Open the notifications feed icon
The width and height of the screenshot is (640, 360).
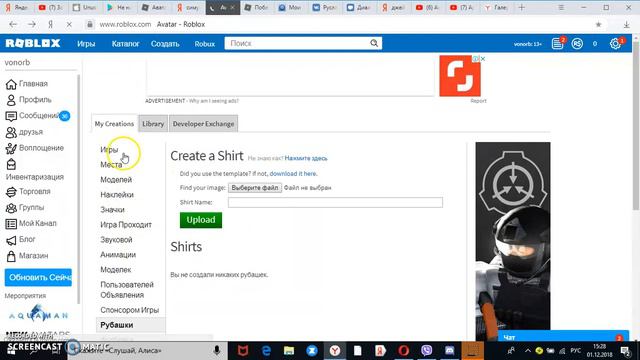click(557, 44)
